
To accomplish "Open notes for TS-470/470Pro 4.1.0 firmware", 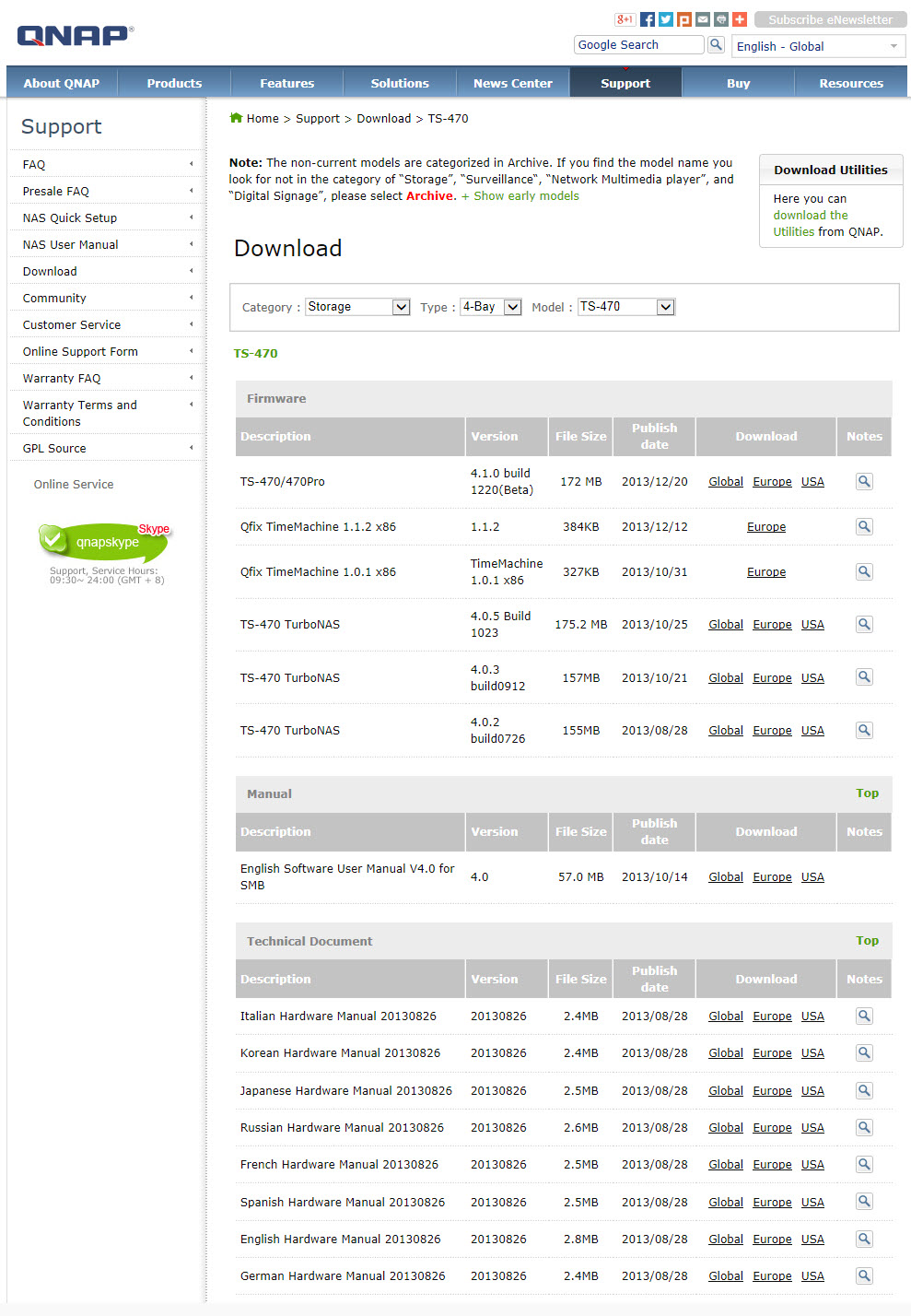I will click(864, 481).
